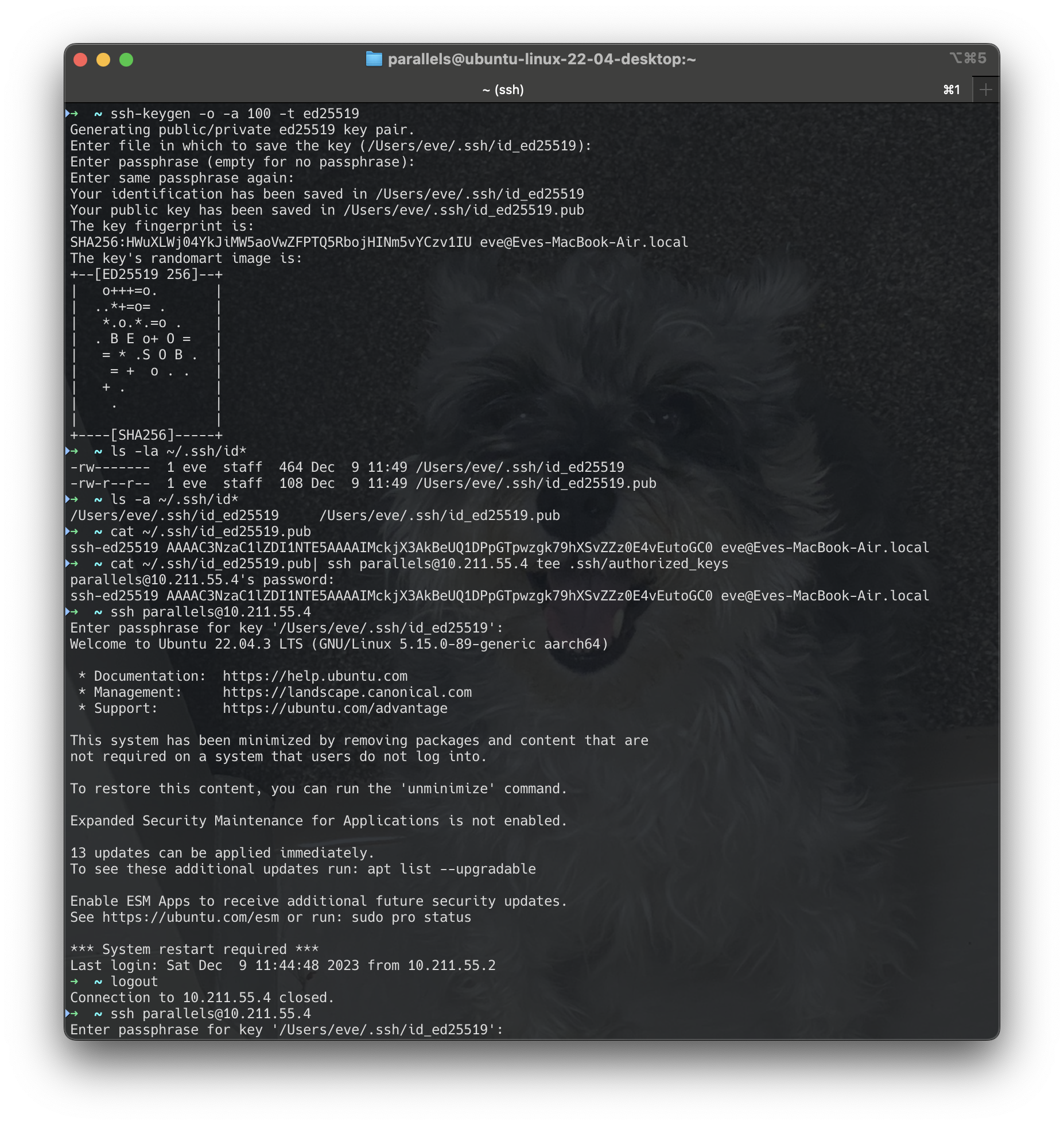Click the prompt mark beside the ssh-keygen command
The height and width of the screenshot is (1125, 1064).
(x=72, y=114)
